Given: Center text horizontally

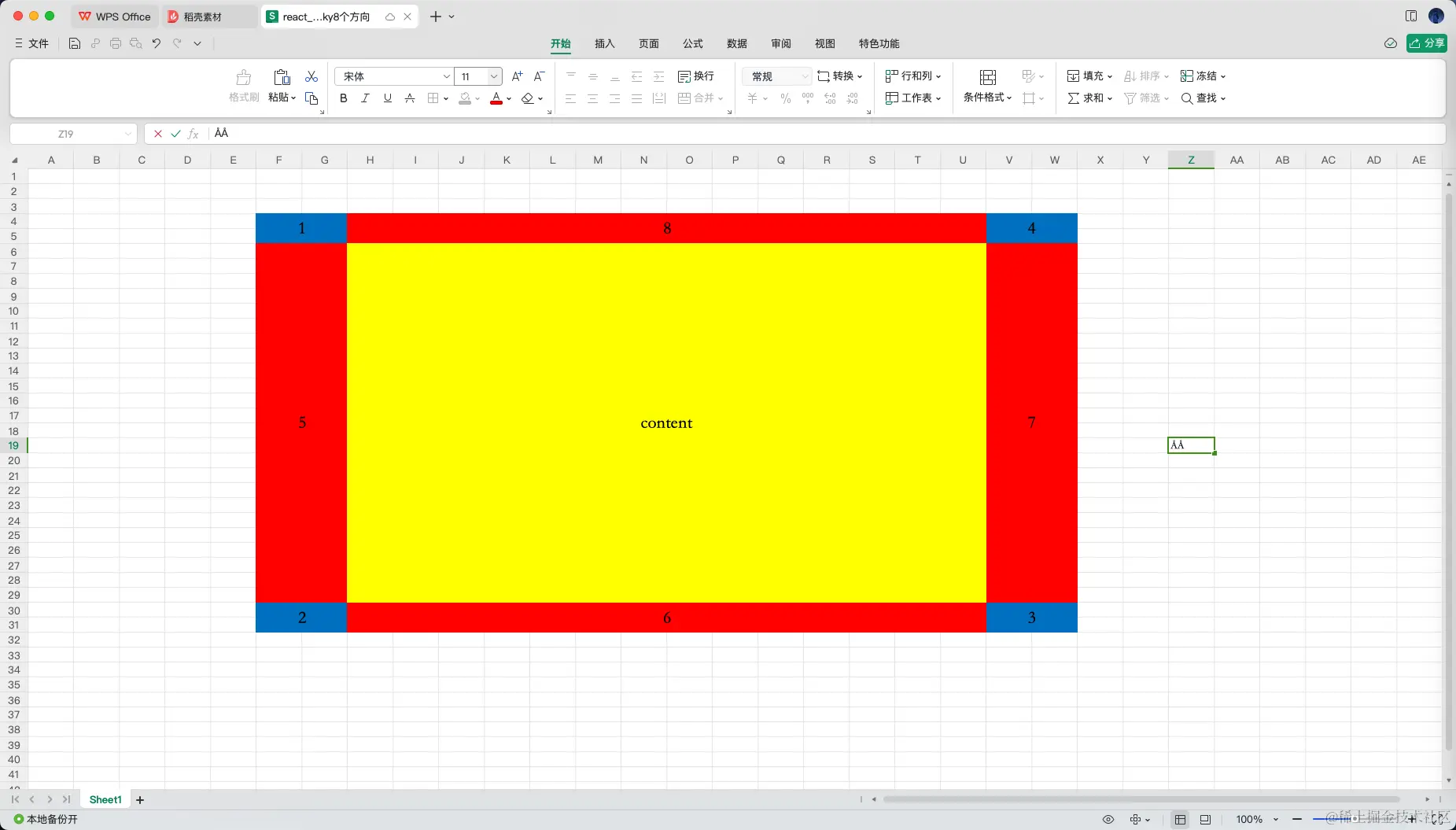Looking at the screenshot, I should 593,98.
